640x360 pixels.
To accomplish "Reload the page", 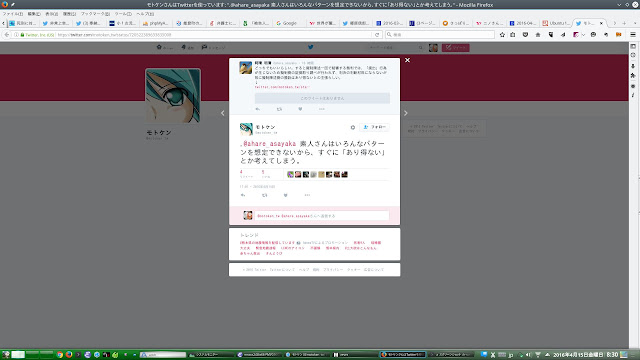I will [x=377, y=35].
